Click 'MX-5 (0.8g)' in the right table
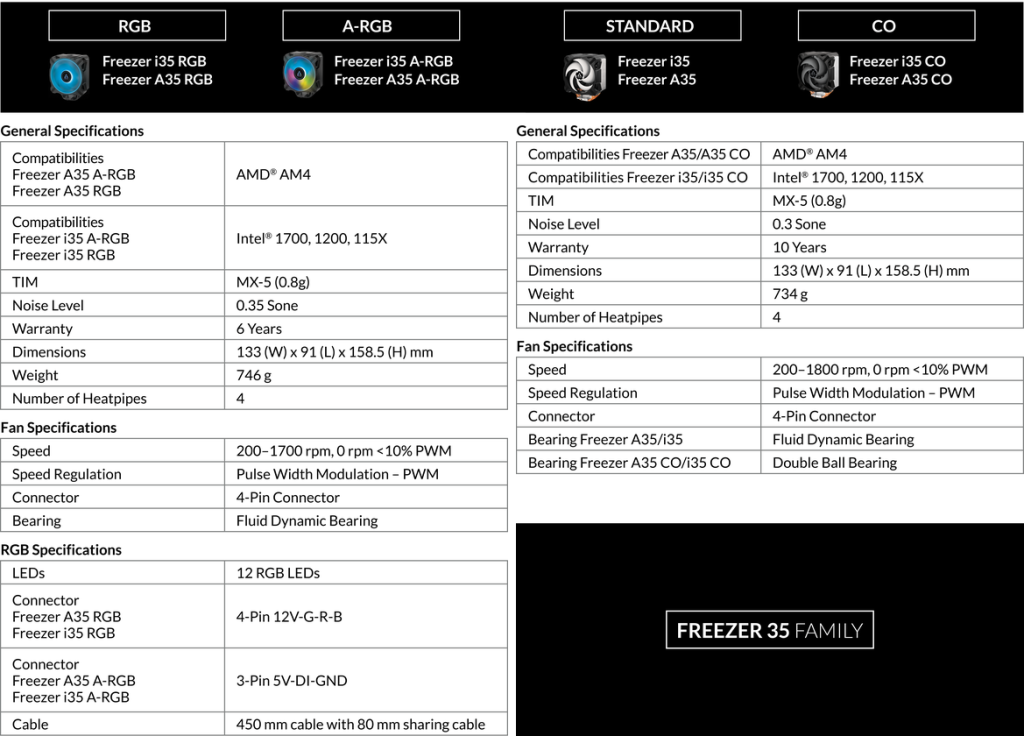Image resolution: width=1024 pixels, height=736 pixels. [809, 200]
